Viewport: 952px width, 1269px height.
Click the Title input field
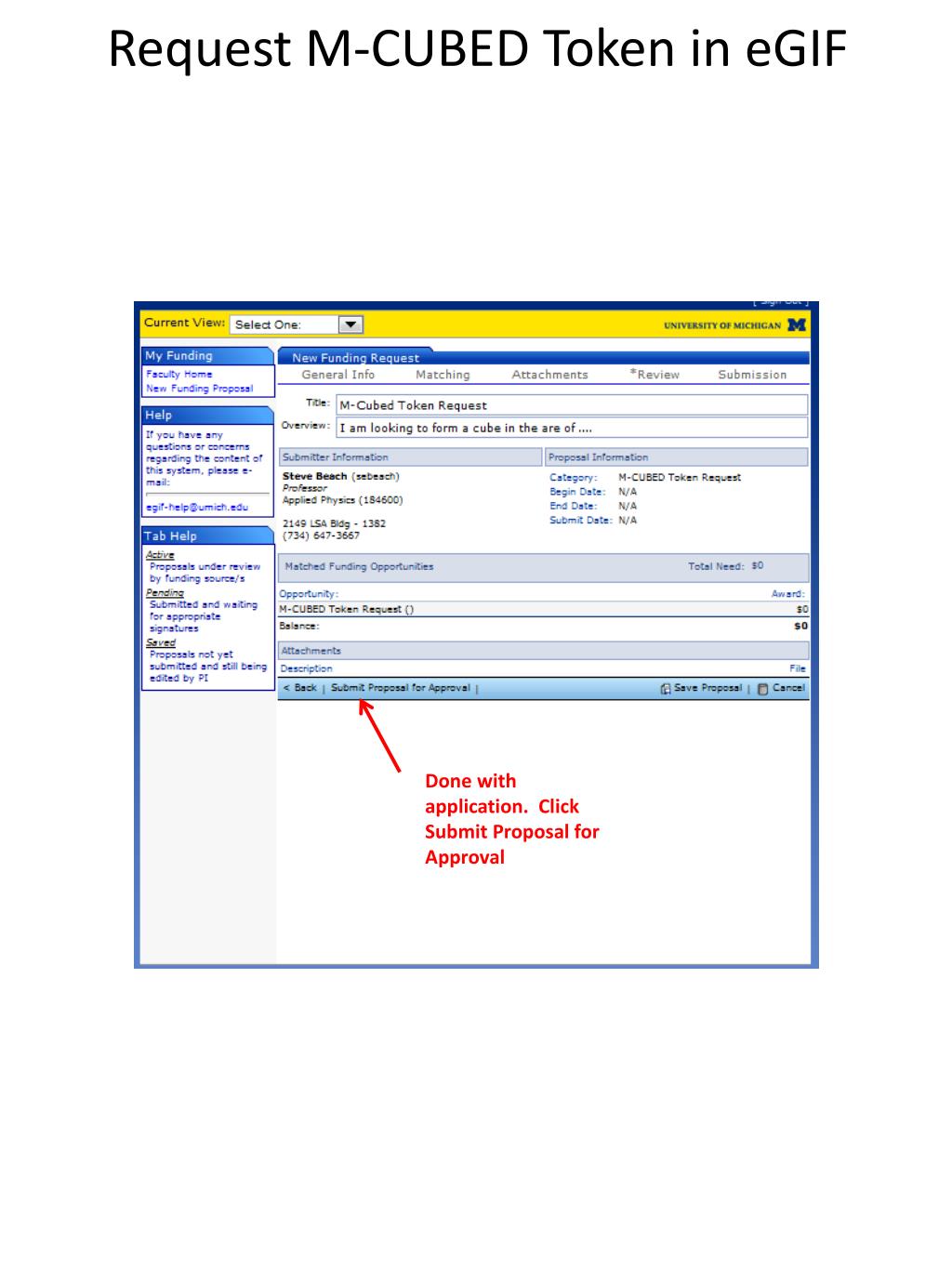572,405
